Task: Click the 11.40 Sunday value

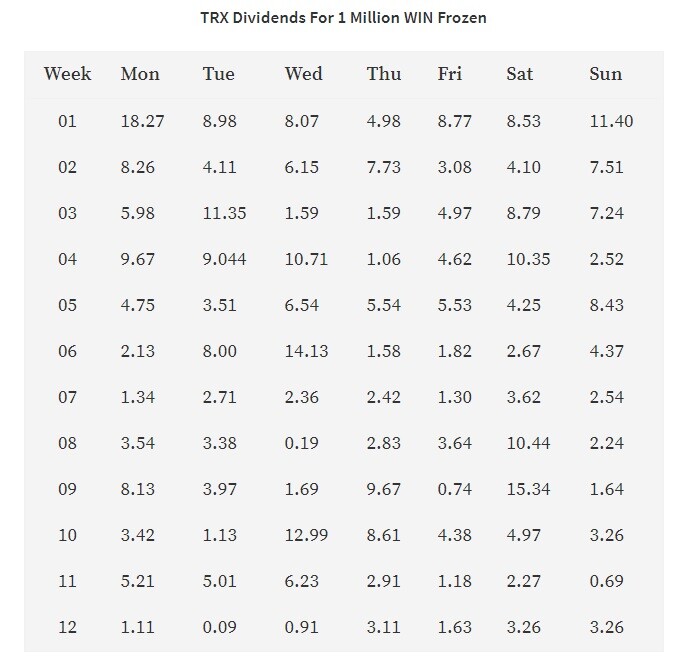Action: point(611,121)
